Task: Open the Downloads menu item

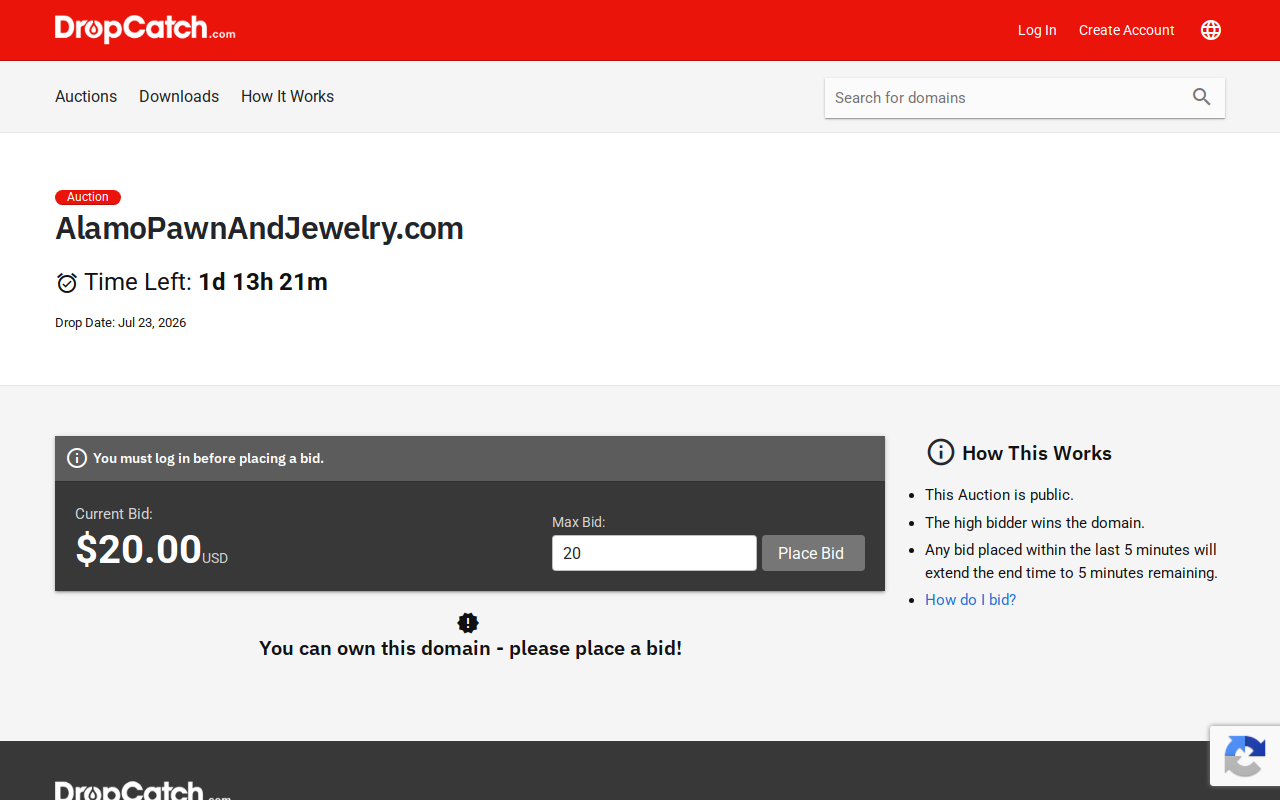Action: pos(179,96)
